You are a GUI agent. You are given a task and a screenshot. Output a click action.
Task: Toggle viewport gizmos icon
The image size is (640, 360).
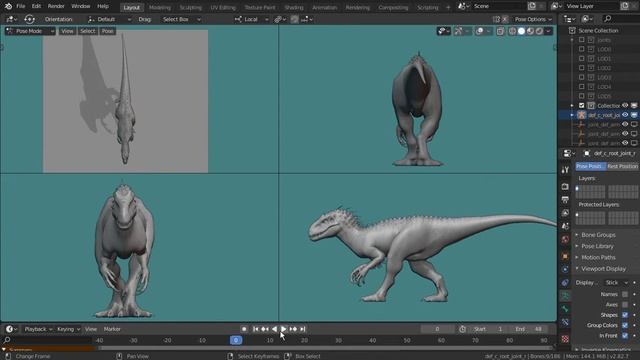coord(458,31)
